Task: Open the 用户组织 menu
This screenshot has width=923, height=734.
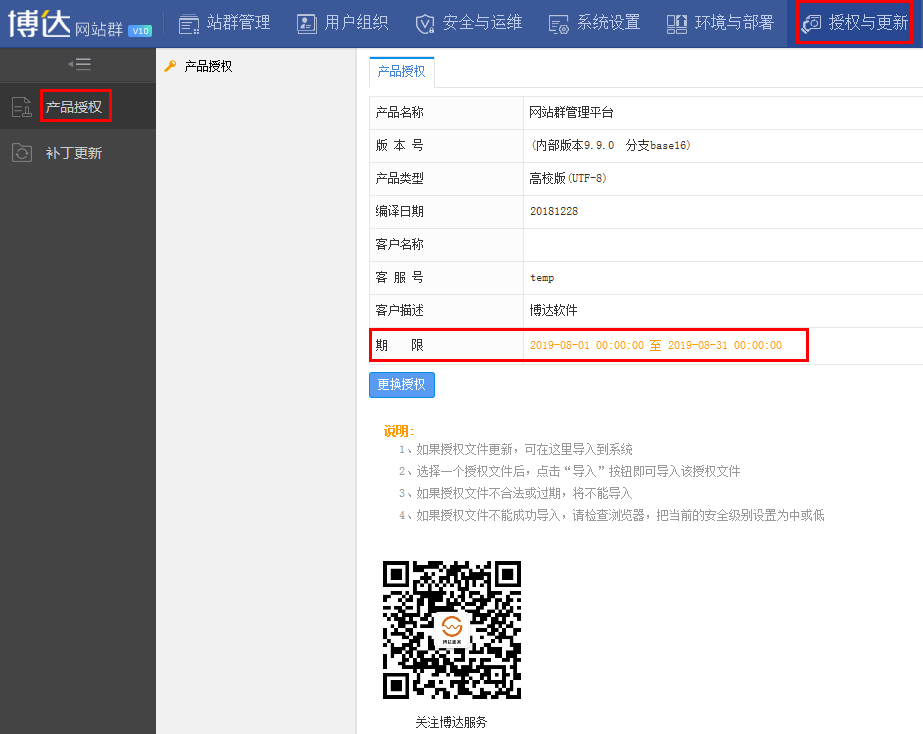Action: (356, 23)
